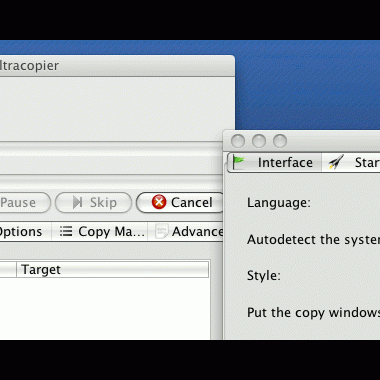Click the document icon on Advanced tab
Viewport: 380px width, 380px height.
click(162, 232)
